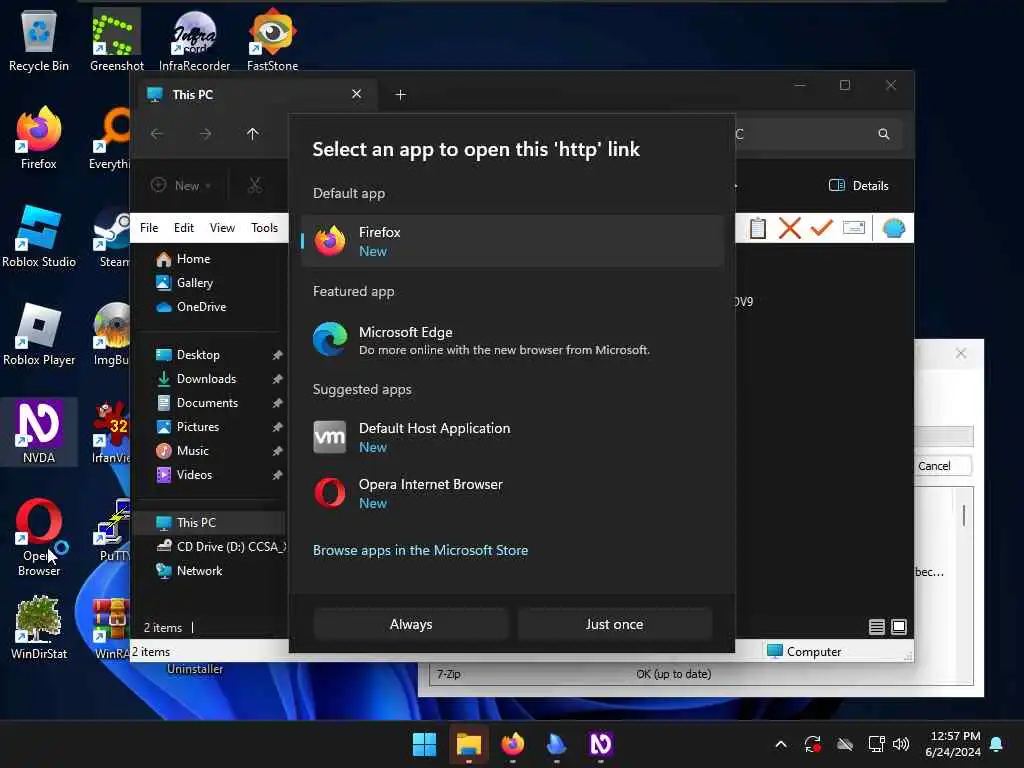
Task: Select Opera Internet Browser option
Action: (x=513, y=494)
